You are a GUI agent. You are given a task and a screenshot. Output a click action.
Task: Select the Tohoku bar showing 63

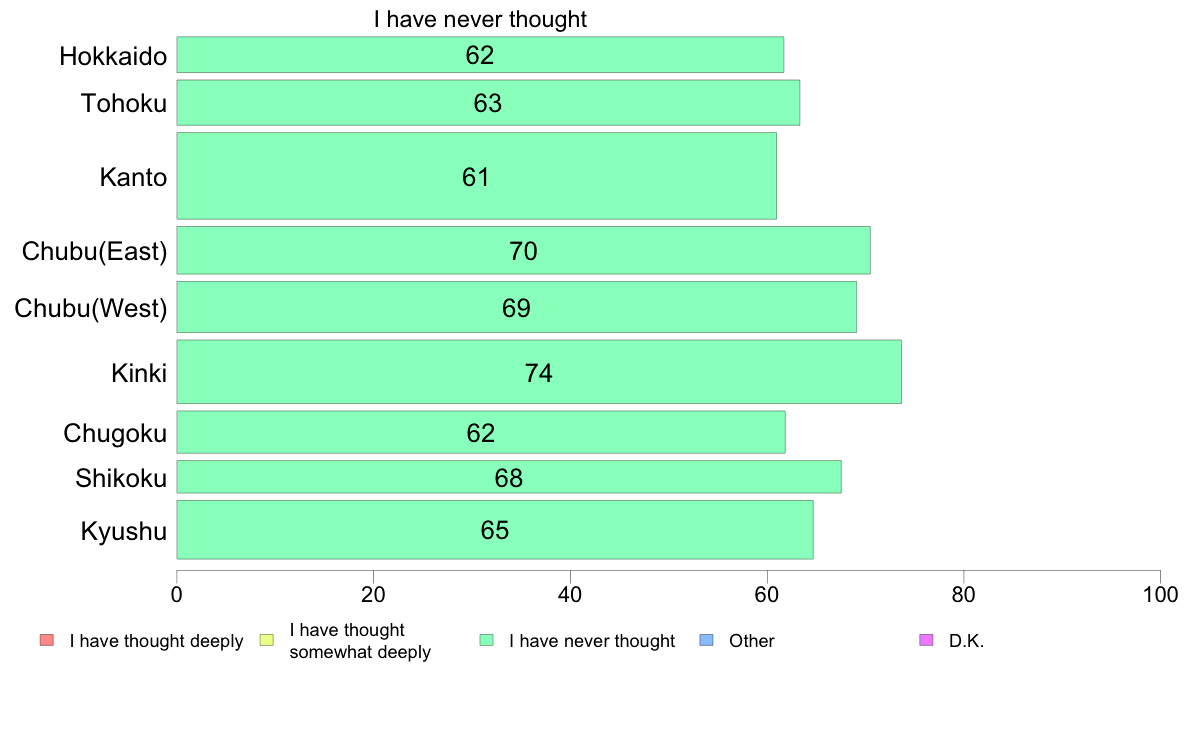(488, 102)
